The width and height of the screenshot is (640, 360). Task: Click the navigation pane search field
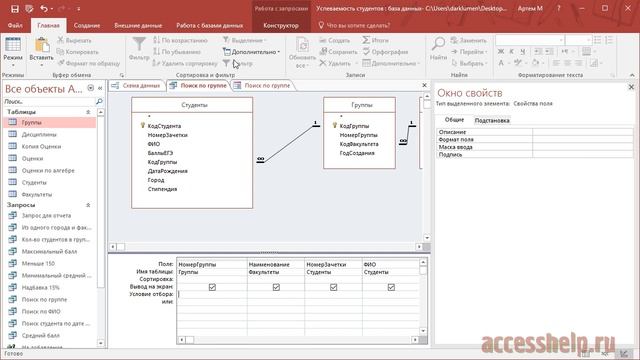pyautogui.click(x=49, y=101)
